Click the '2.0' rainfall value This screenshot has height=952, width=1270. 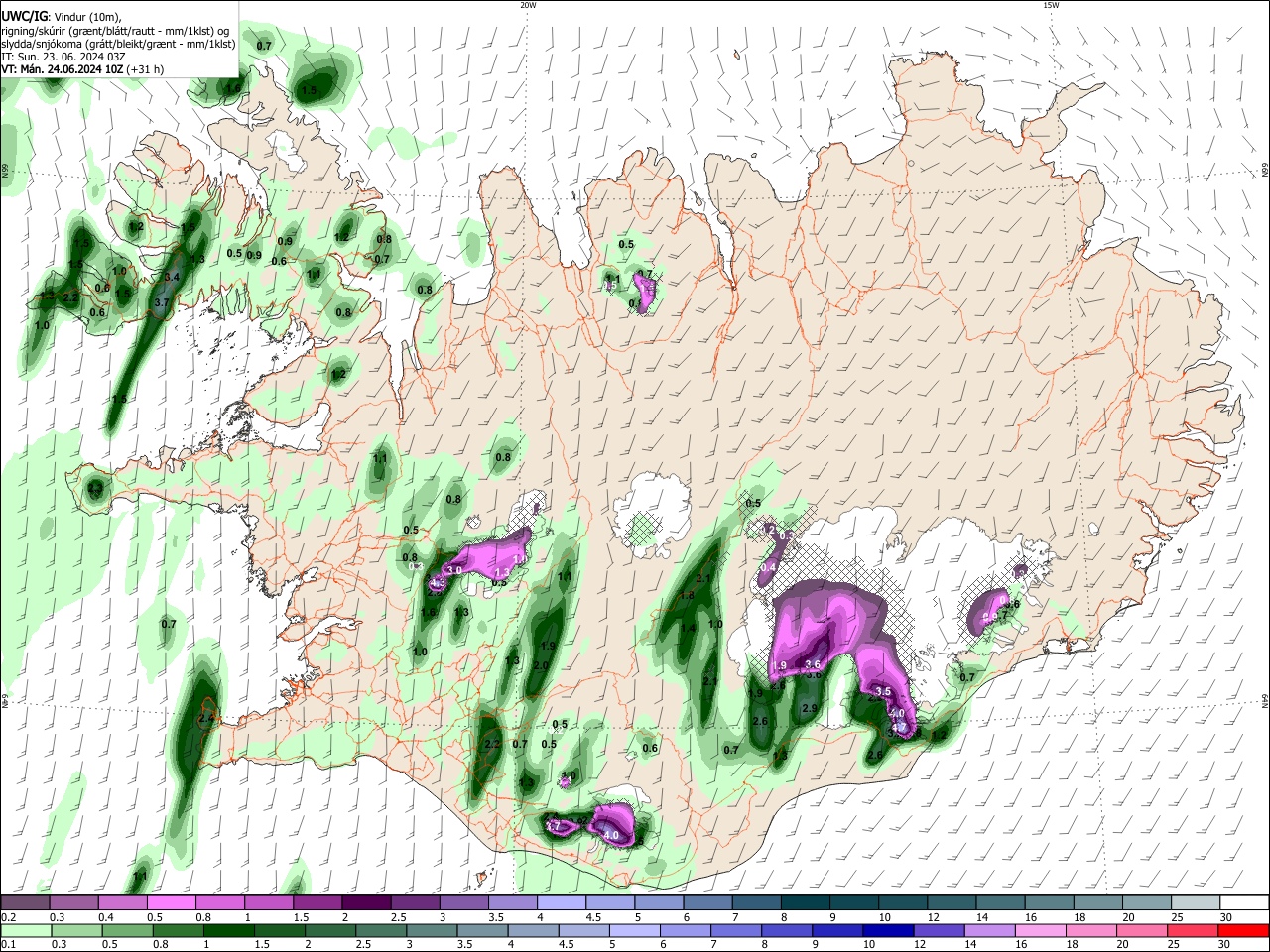point(542,665)
